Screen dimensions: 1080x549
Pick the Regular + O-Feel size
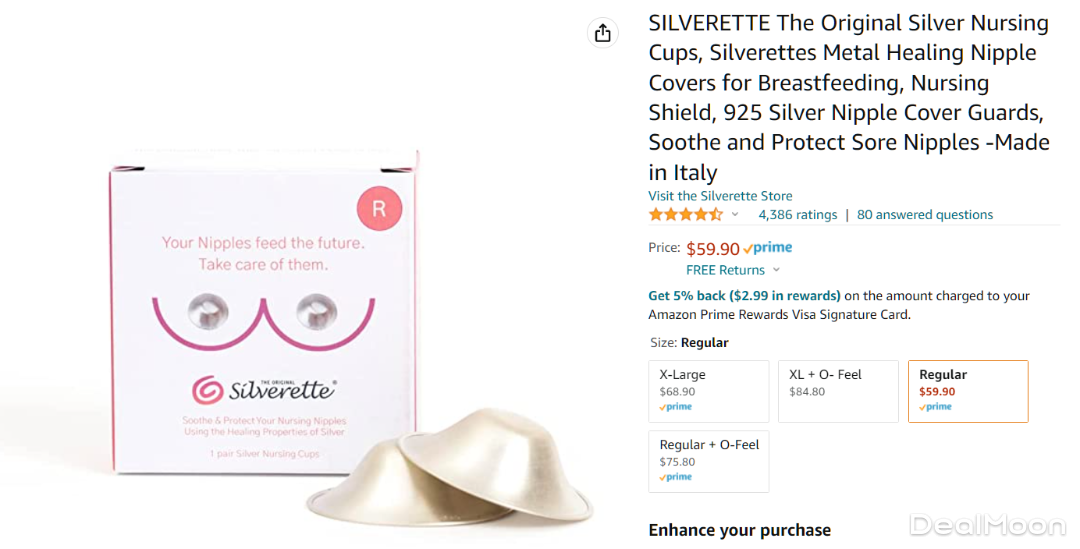709,462
